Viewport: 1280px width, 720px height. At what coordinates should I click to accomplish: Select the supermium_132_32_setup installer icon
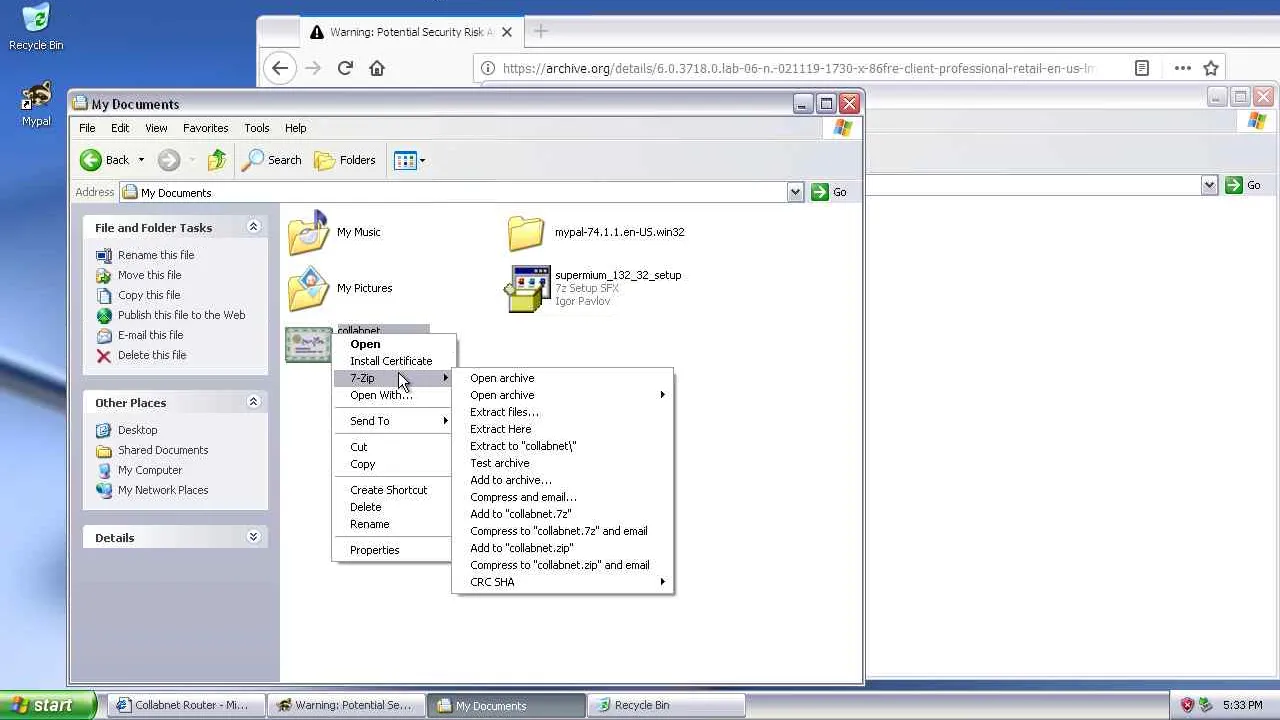(x=527, y=288)
